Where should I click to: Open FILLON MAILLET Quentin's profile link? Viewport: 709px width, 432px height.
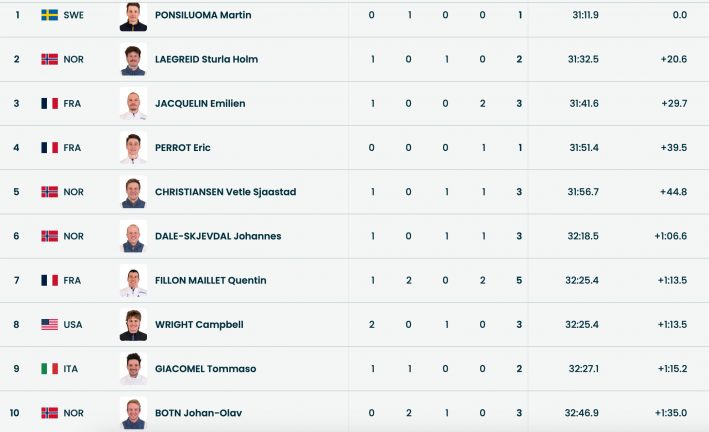[x=210, y=280]
